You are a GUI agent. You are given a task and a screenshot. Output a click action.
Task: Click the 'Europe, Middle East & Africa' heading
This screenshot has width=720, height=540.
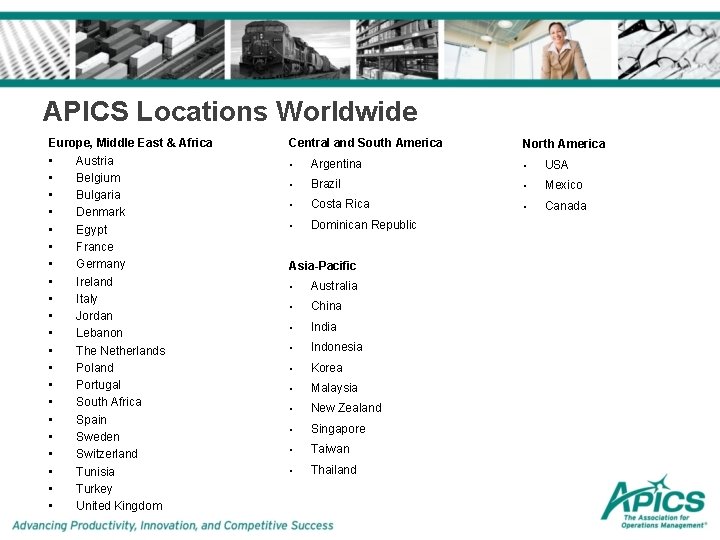(130, 143)
